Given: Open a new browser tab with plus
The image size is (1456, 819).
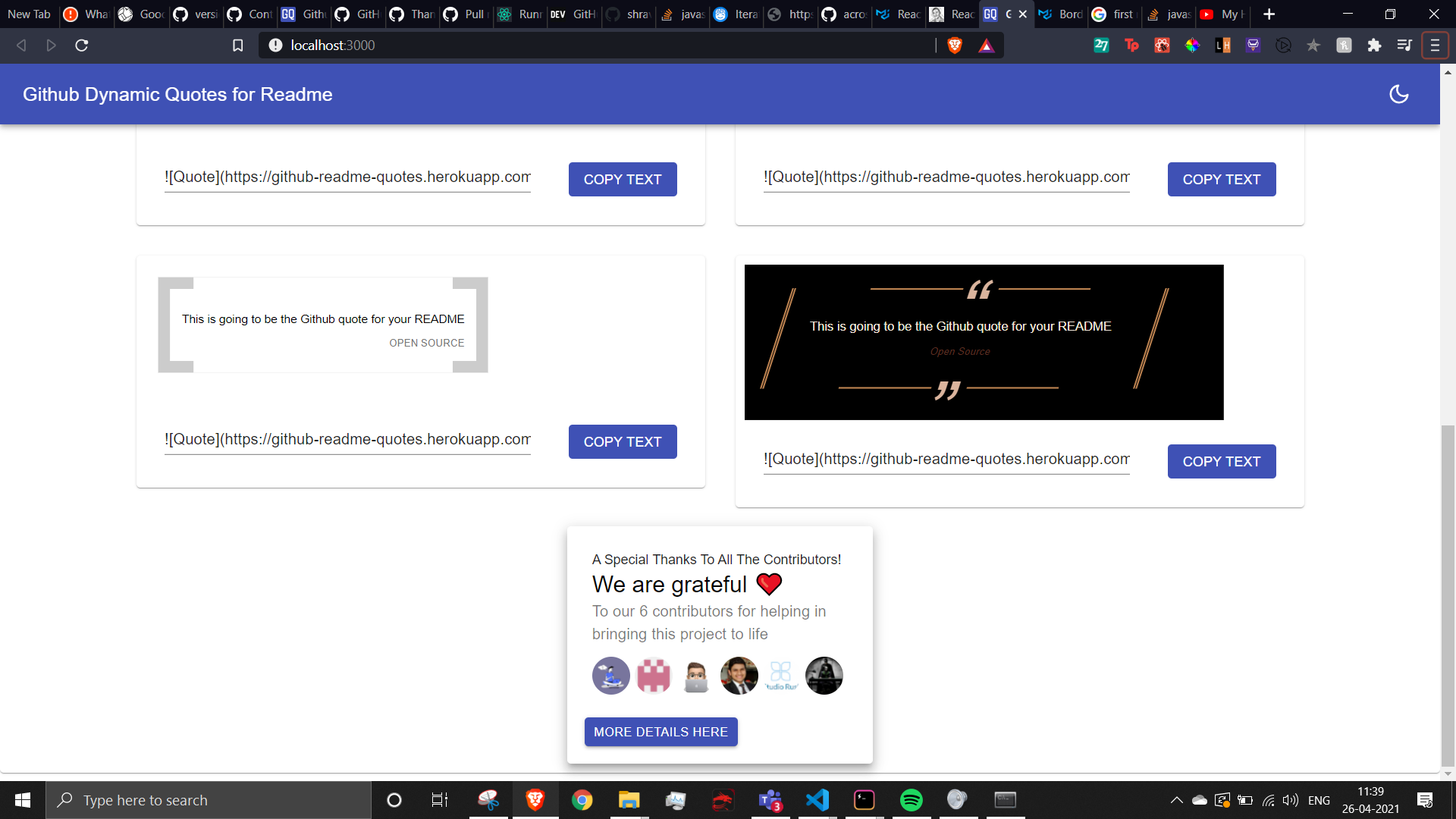Looking at the screenshot, I should click(1269, 14).
